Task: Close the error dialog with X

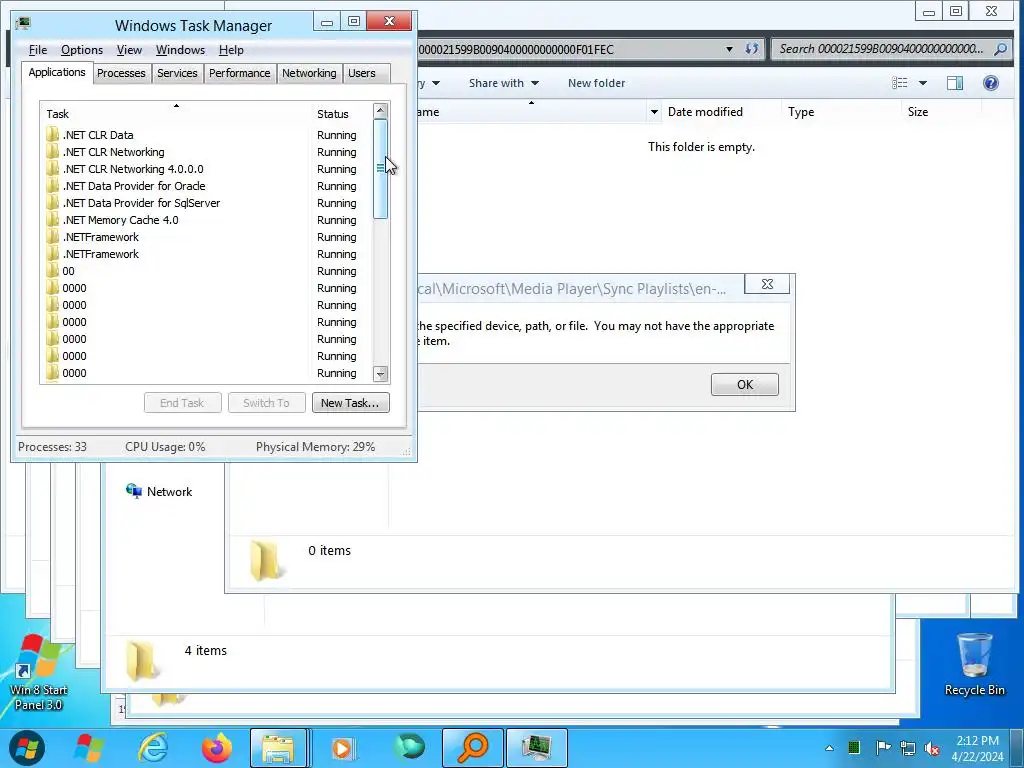Action: [767, 284]
